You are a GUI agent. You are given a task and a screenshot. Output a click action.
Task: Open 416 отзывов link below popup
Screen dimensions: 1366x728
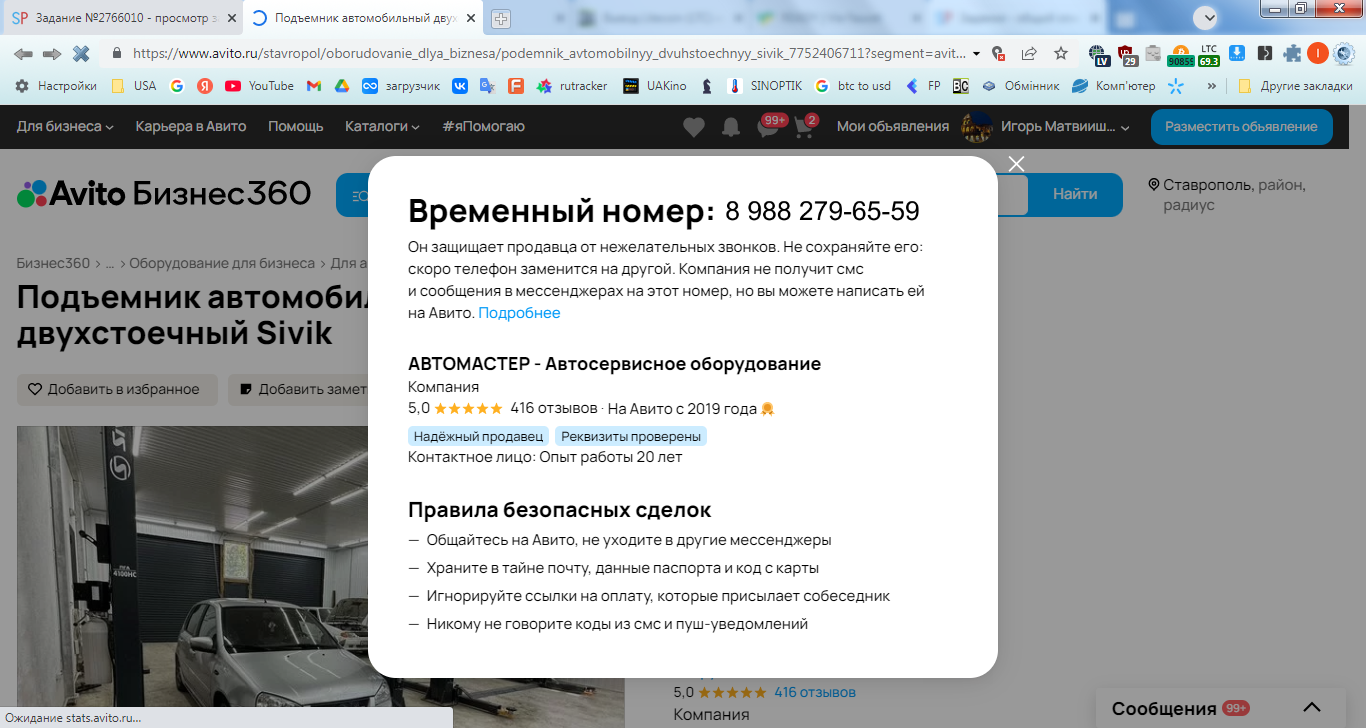click(x=815, y=692)
